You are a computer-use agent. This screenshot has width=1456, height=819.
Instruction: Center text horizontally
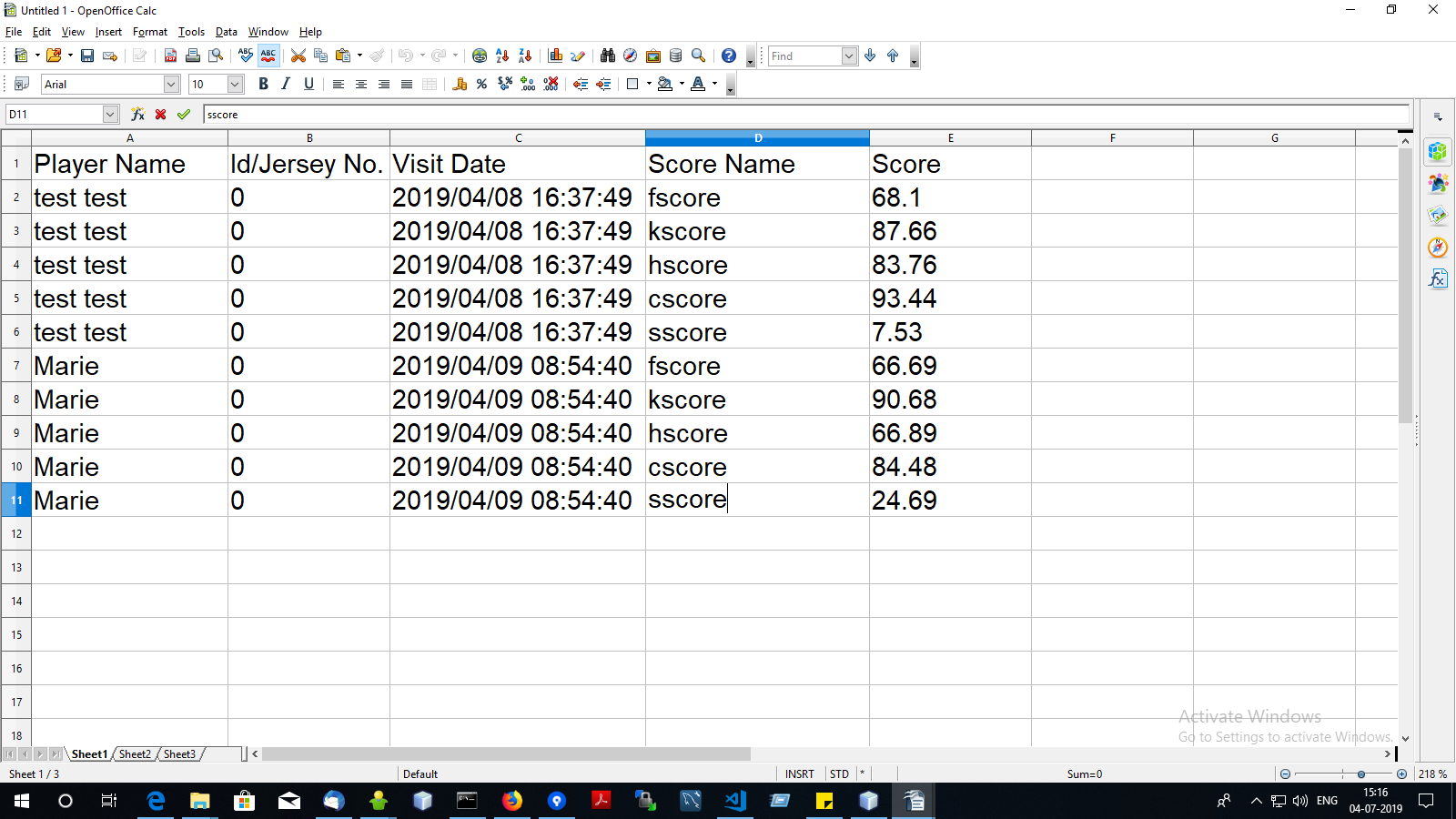tap(361, 84)
